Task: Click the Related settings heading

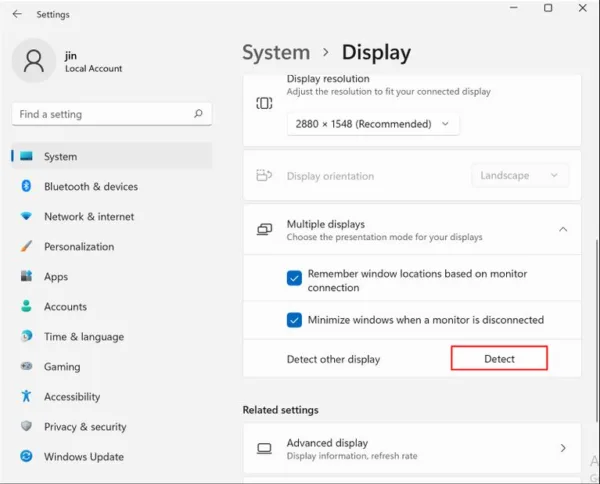Action: [280, 410]
